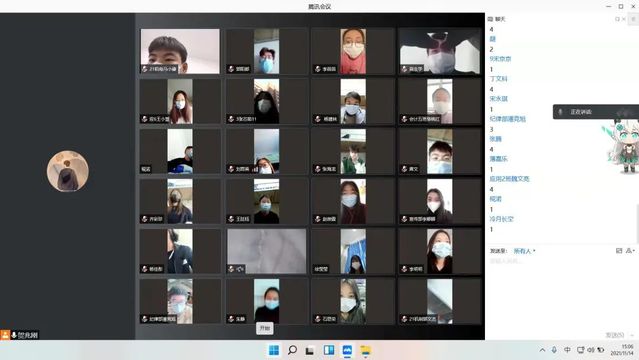This screenshot has width=639, height=360.
Task: Click the image send icon in chat
Action: 619,250
